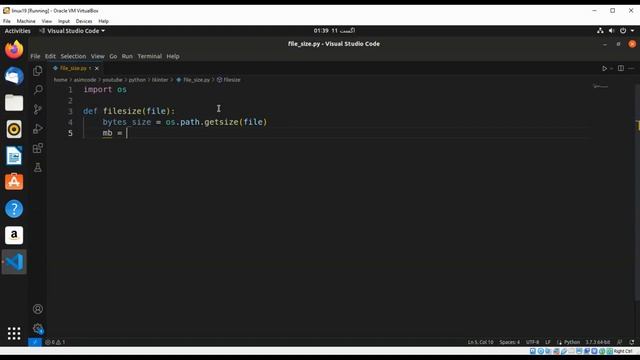Click the home breadcrumb segment
The image size is (640, 360).
60,80
